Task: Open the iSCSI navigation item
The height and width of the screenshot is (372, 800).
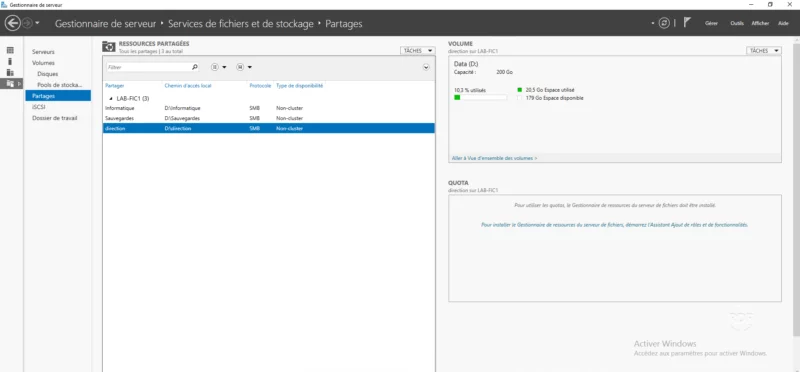Action: (38, 107)
